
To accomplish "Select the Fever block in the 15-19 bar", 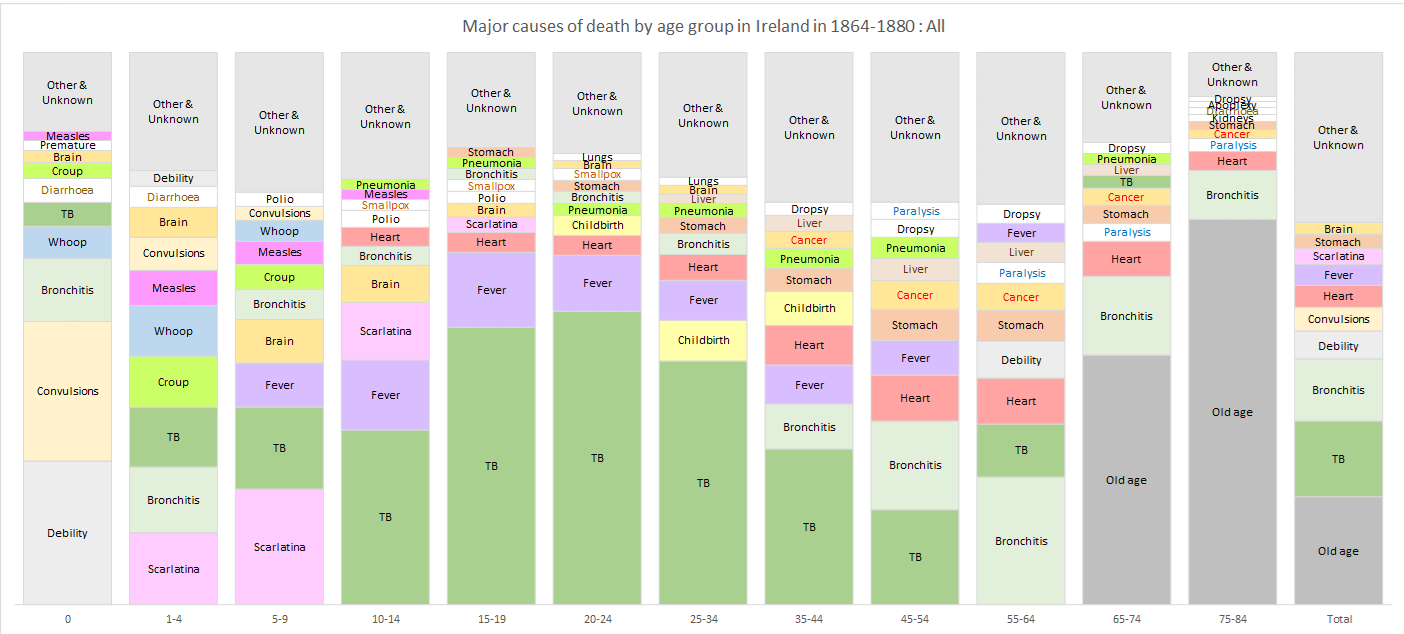I will [490, 288].
